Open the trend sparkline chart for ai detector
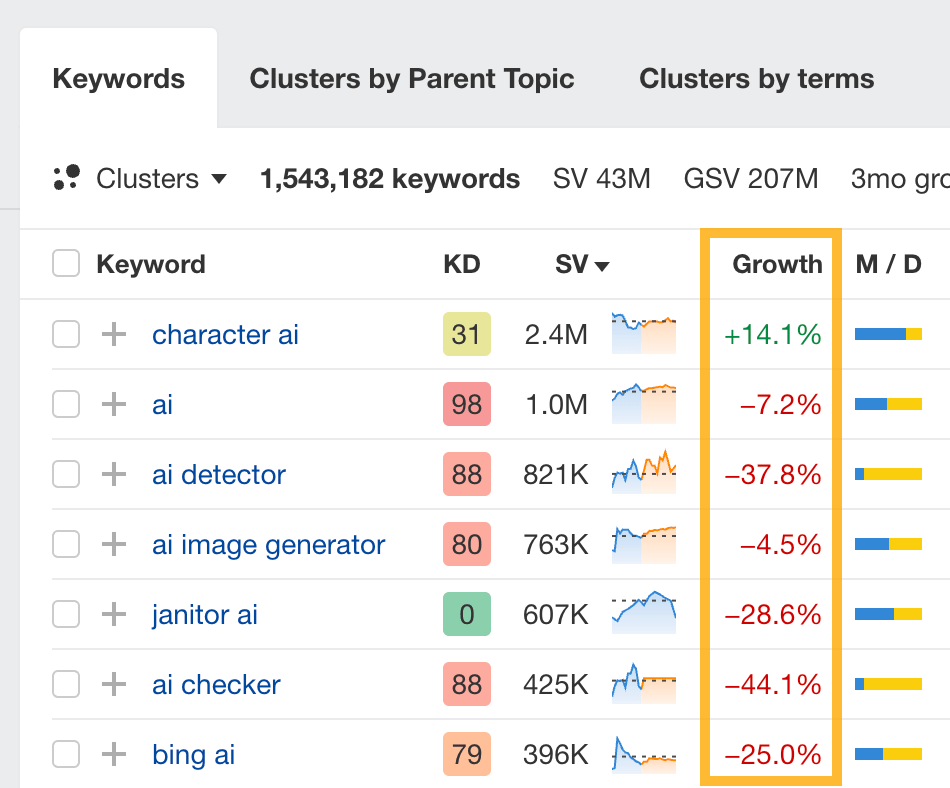The height and width of the screenshot is (788, 950). click(x=643, y=474)
